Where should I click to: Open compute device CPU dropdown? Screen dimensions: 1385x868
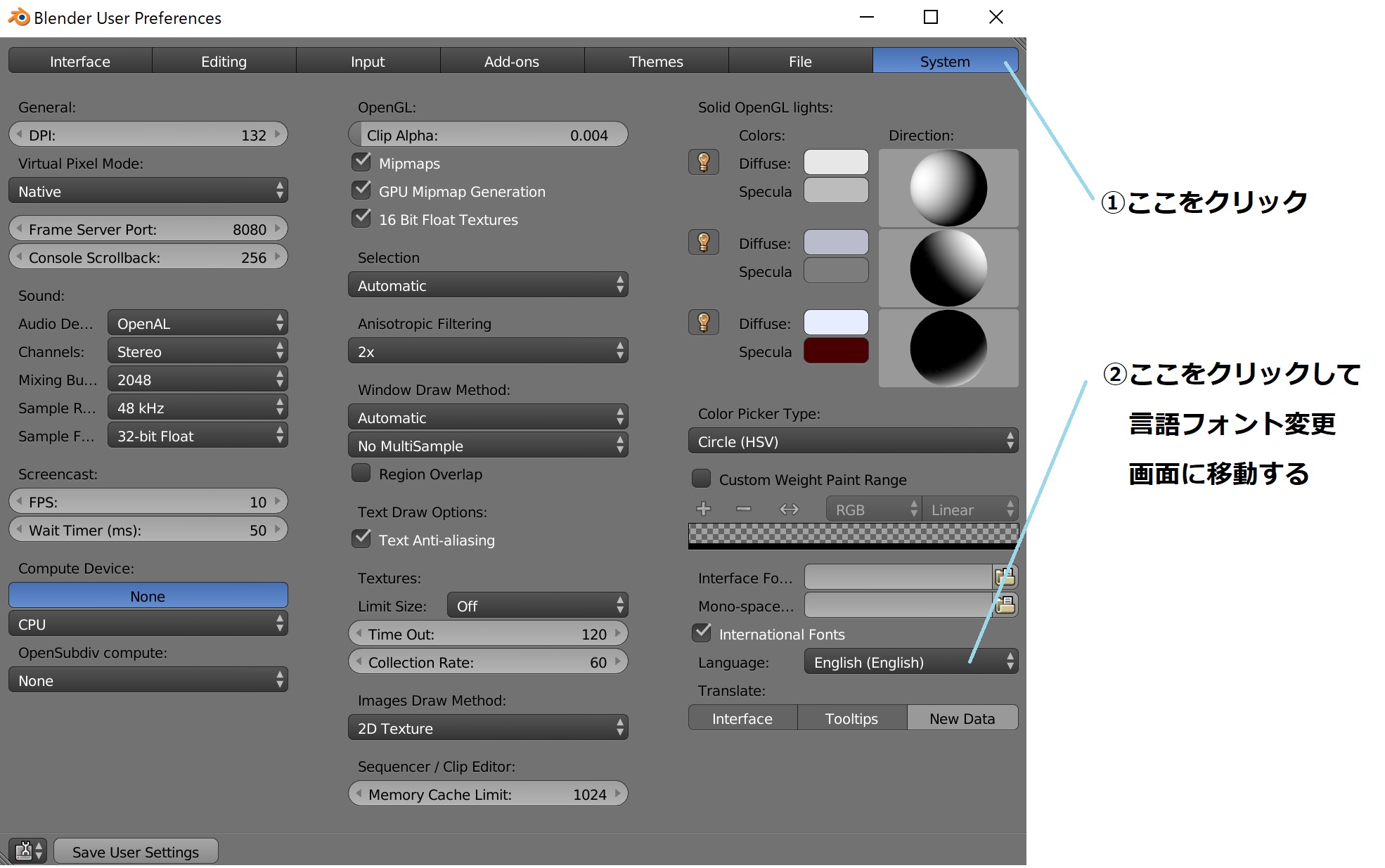click(x=148, y=623)
